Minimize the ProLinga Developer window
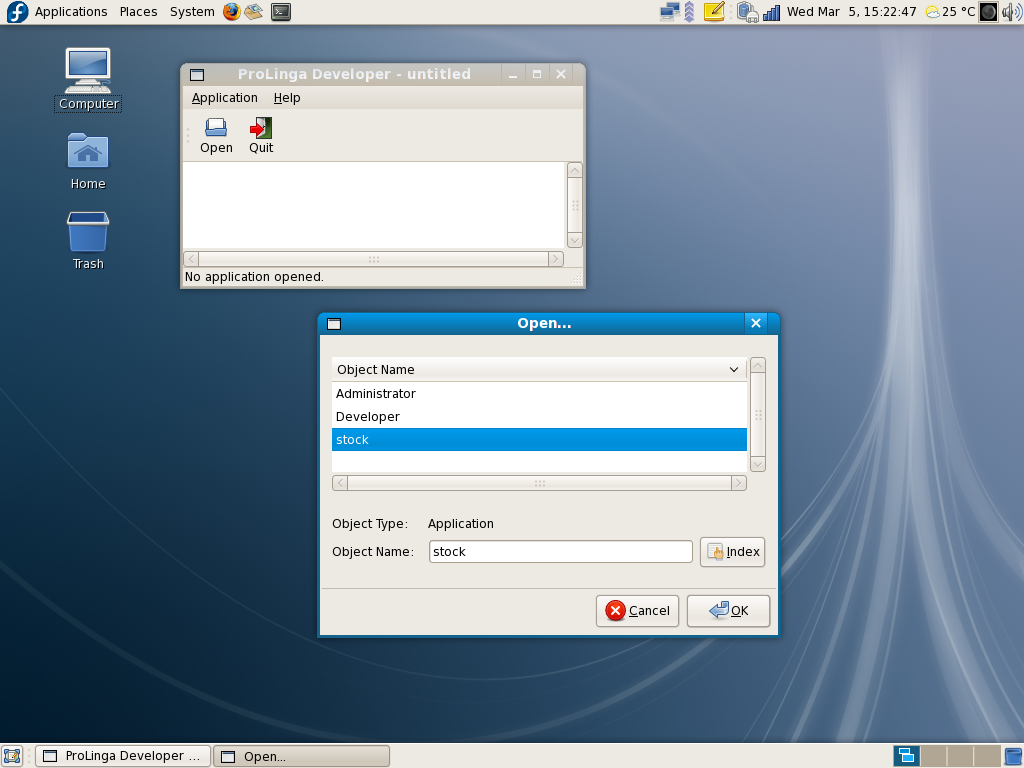This screenshot has width=1024, height=768. (x=513, y=74)
